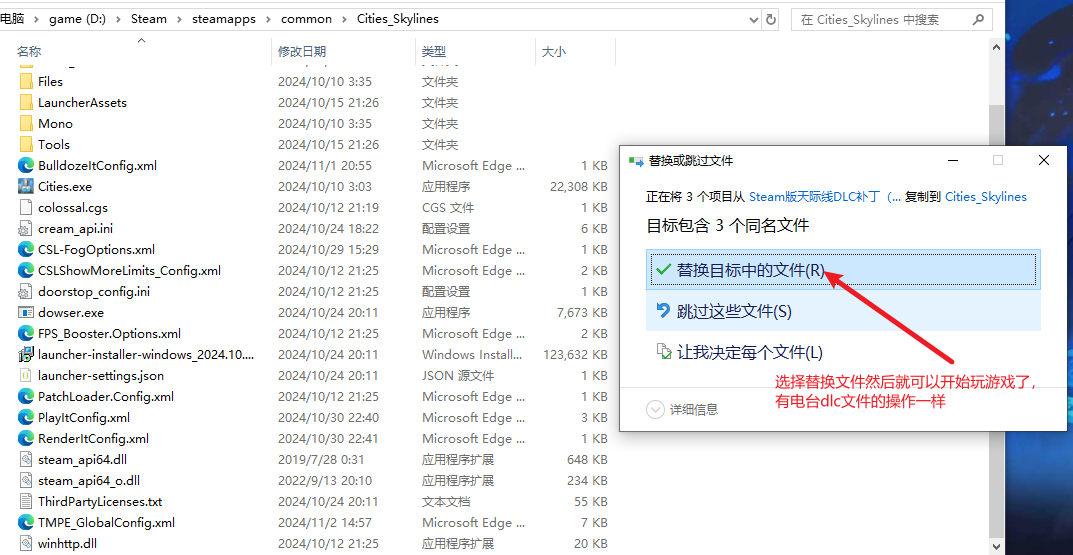Image resolution: width=1073 pixels, height=555 pixels.
Task: Click the Cities.exe size 22,308 KB
Action: 578,187
